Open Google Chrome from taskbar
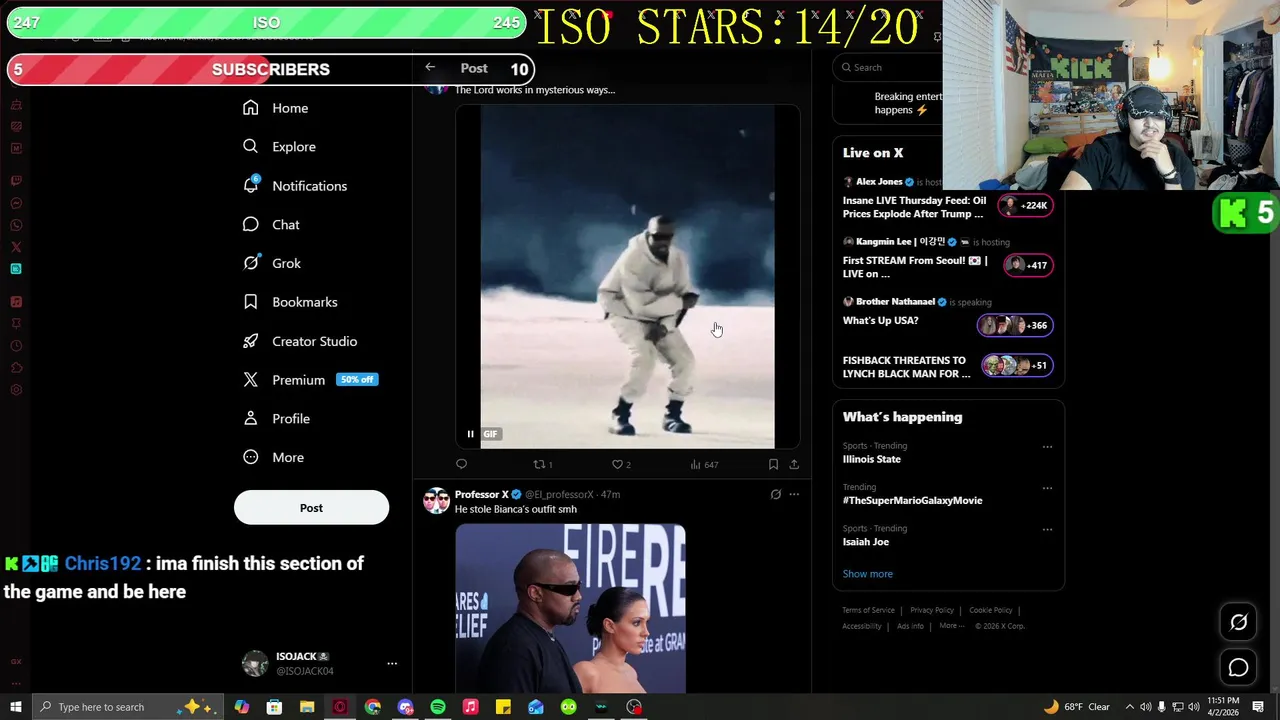This screenshot has width=1280, height=720. [373, 707]
